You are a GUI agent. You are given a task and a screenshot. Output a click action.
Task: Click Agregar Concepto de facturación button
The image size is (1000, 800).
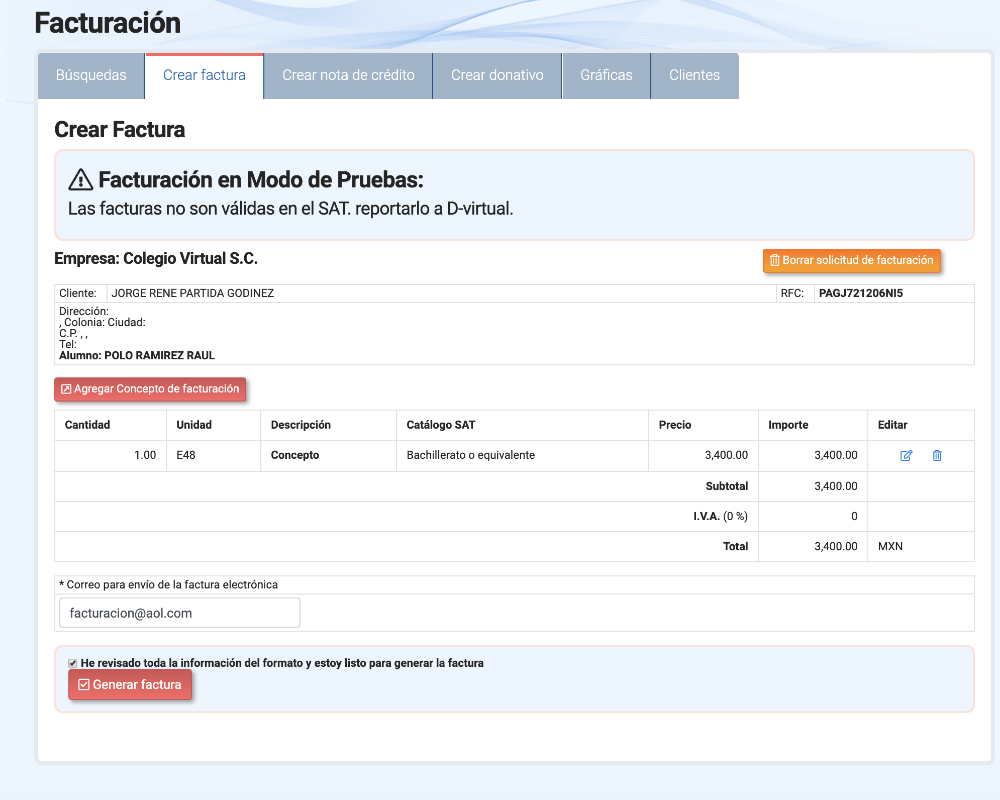click(x=150, y=389)
